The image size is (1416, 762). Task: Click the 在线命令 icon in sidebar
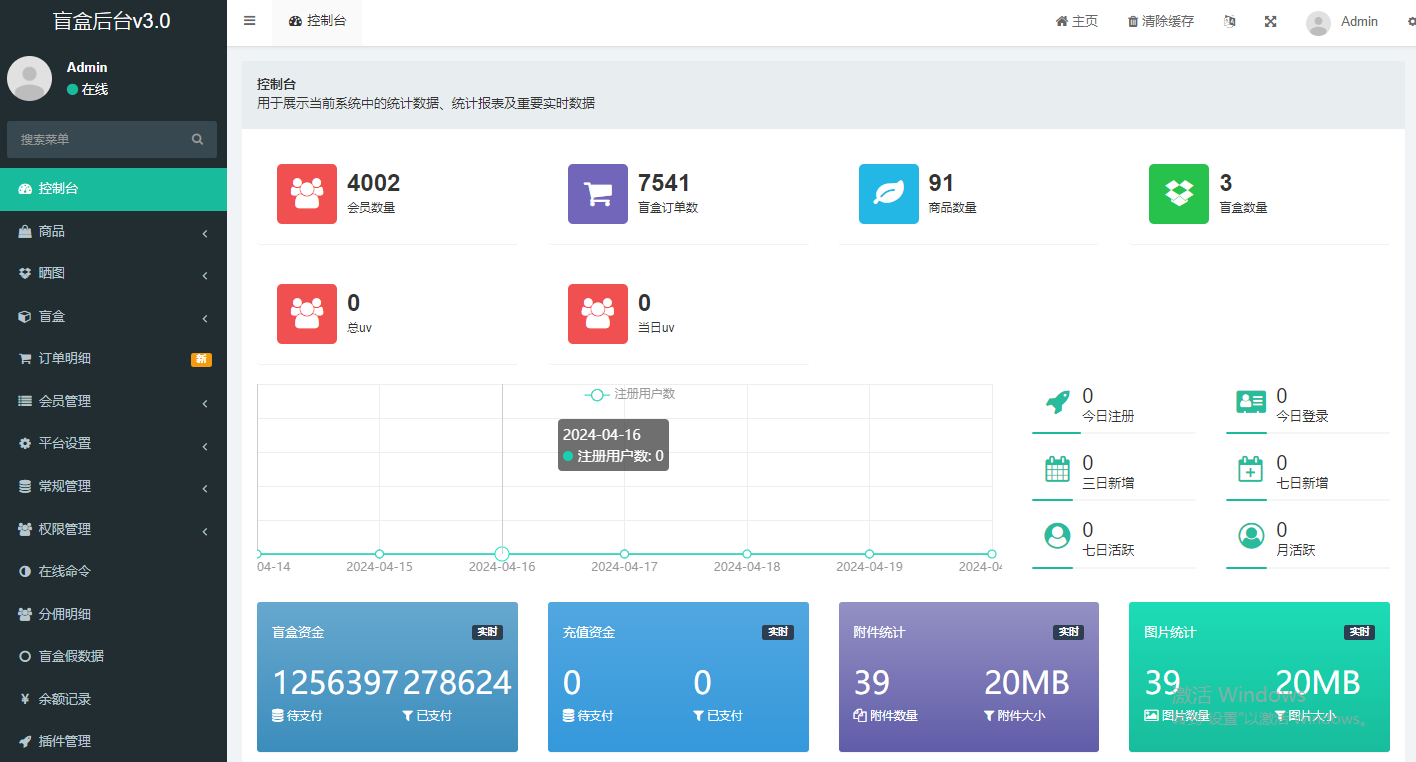23,571
